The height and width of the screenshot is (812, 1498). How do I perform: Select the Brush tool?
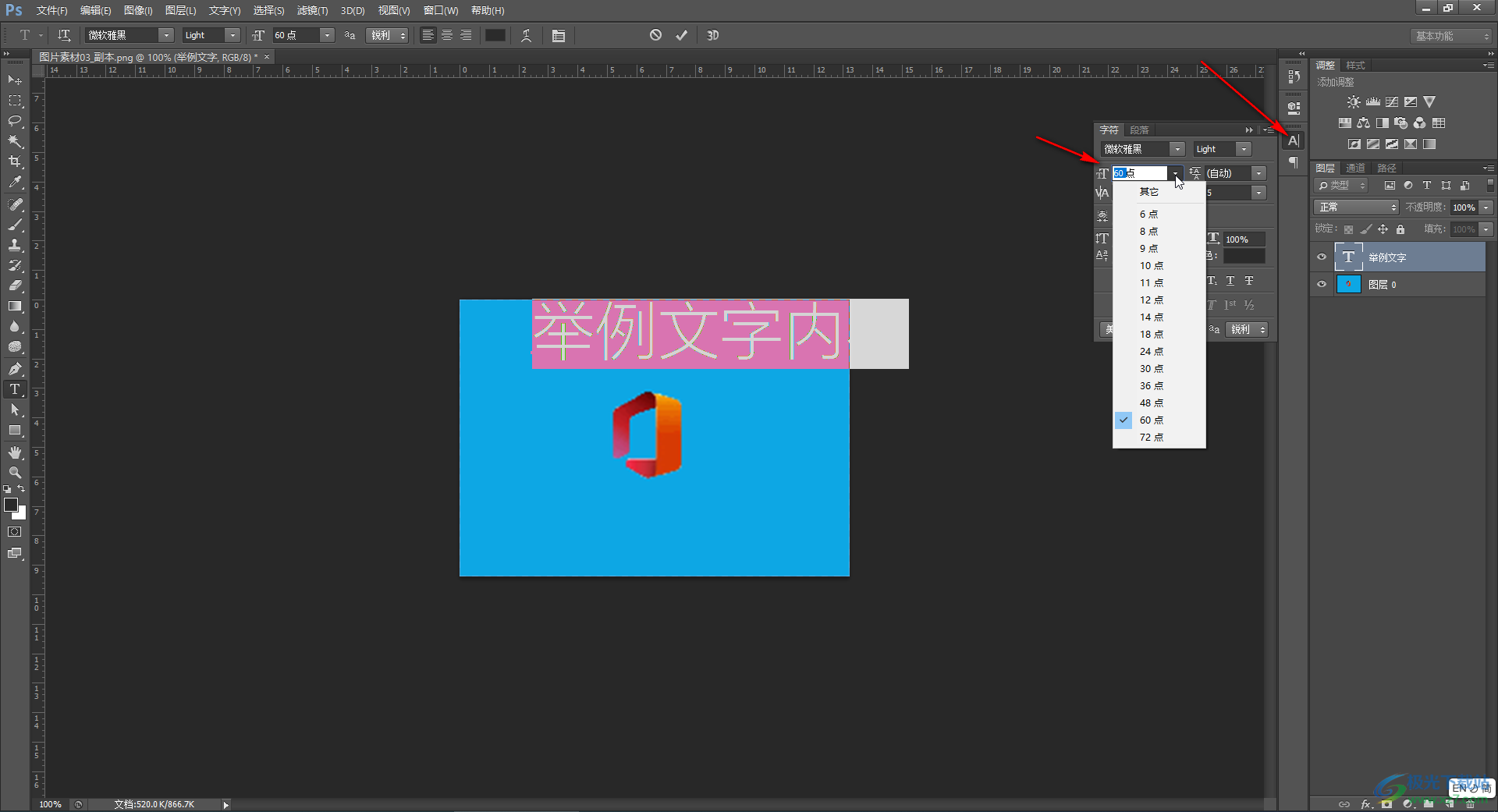click(15, 225)
